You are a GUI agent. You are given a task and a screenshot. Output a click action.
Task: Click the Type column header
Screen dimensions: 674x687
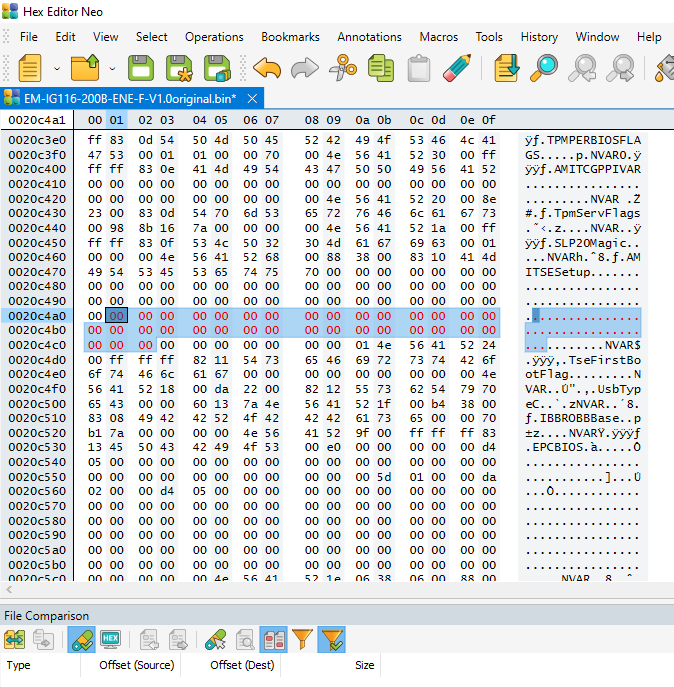(19, 665)
